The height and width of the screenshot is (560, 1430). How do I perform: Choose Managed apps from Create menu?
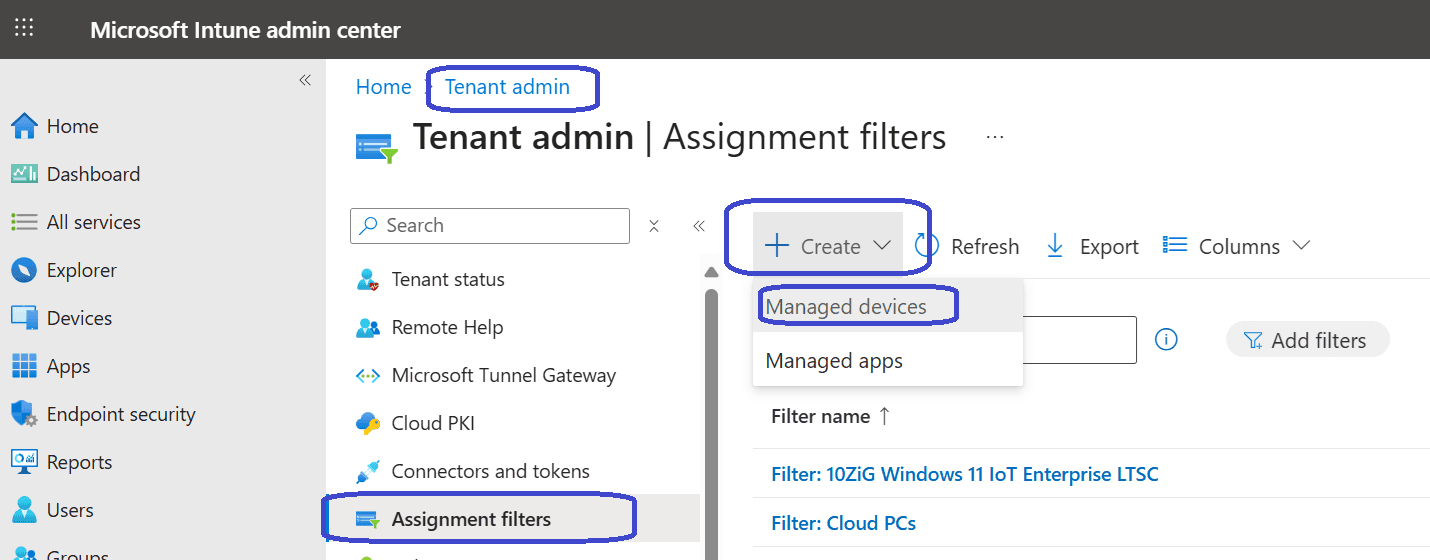coord(834,361)
